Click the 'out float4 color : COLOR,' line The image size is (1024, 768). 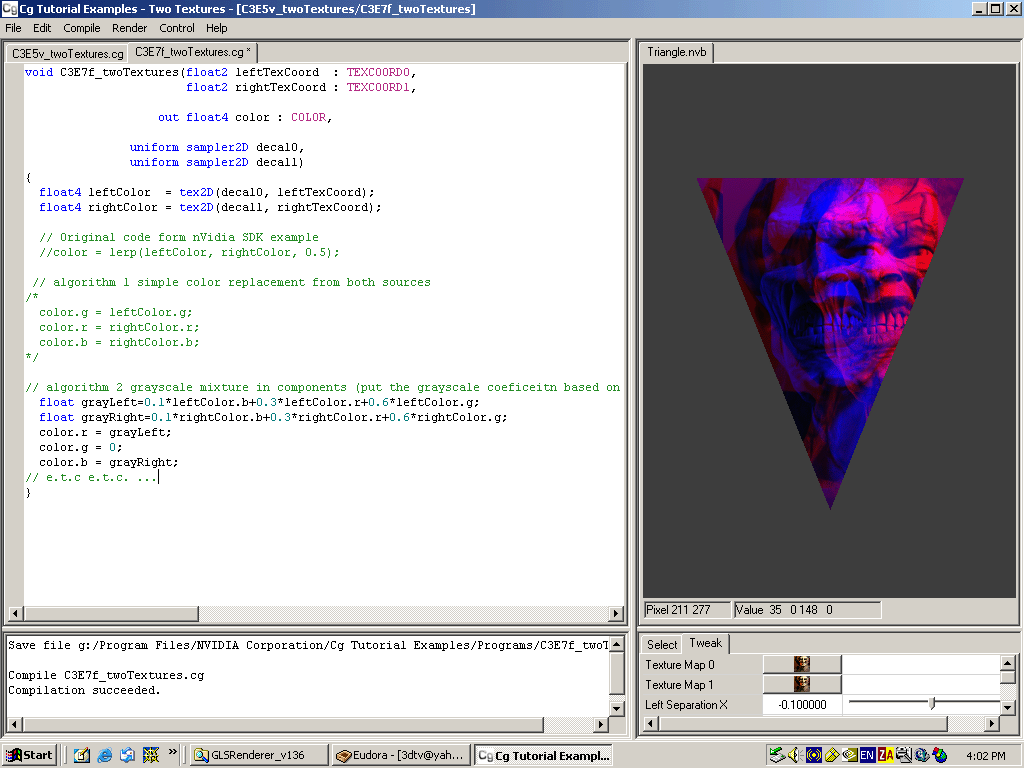[x=245, y=117]
